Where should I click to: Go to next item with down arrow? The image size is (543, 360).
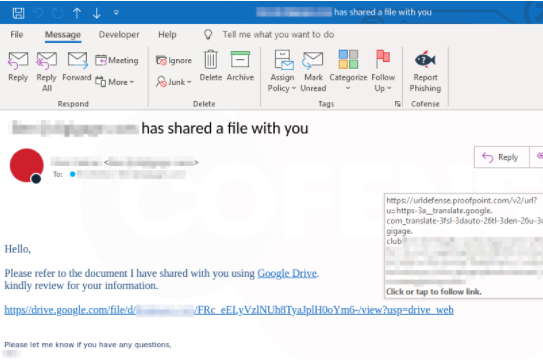click(97, 13)
